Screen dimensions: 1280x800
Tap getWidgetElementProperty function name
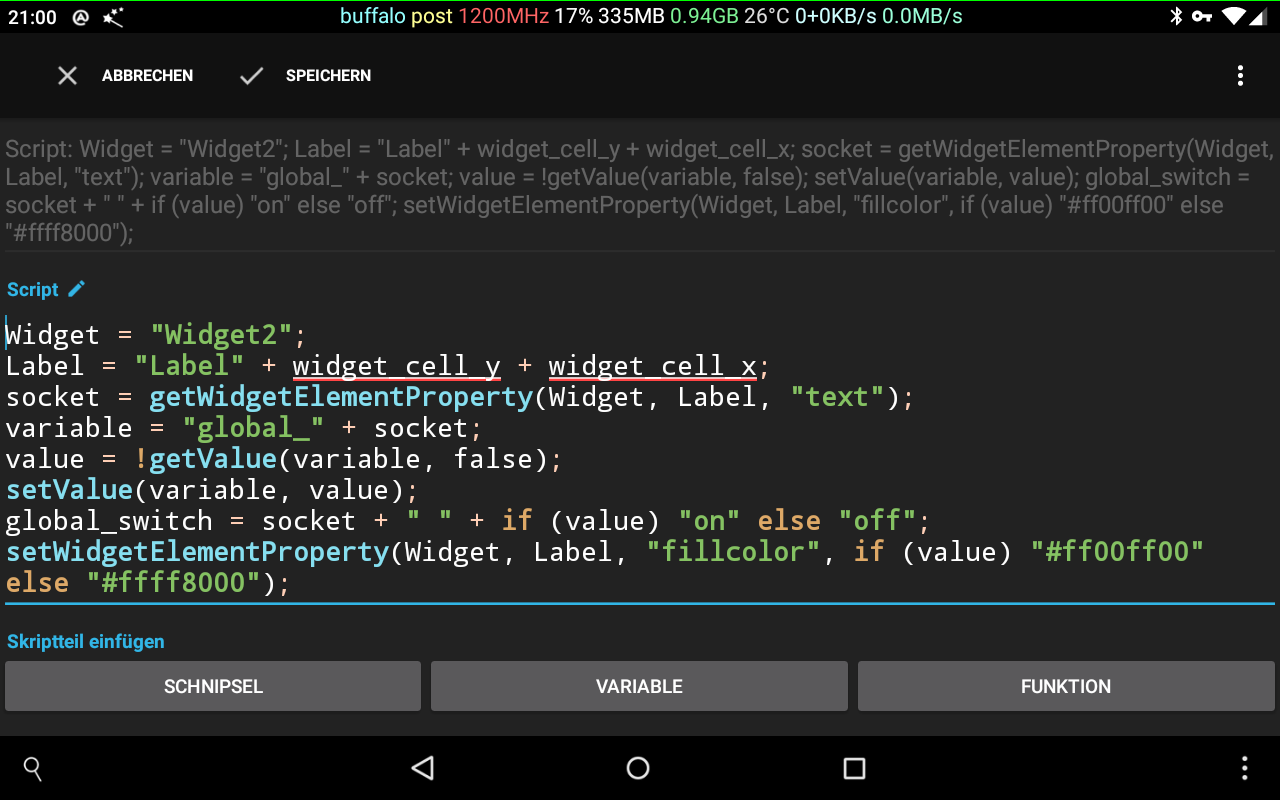[x=341, y=397]
